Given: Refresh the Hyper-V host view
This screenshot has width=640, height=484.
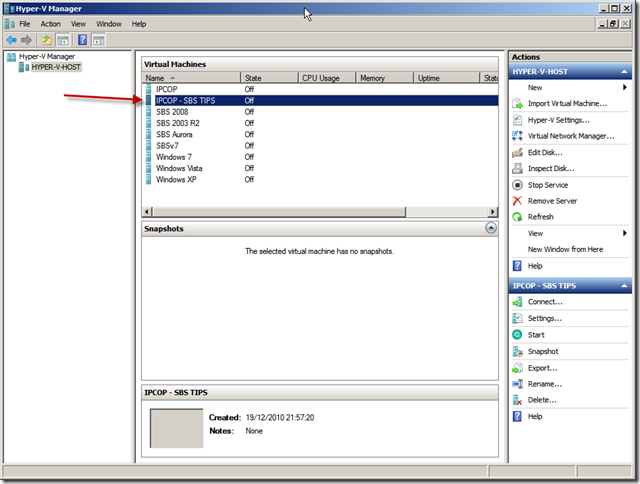Looking at the screenshot, I should 540,217.
